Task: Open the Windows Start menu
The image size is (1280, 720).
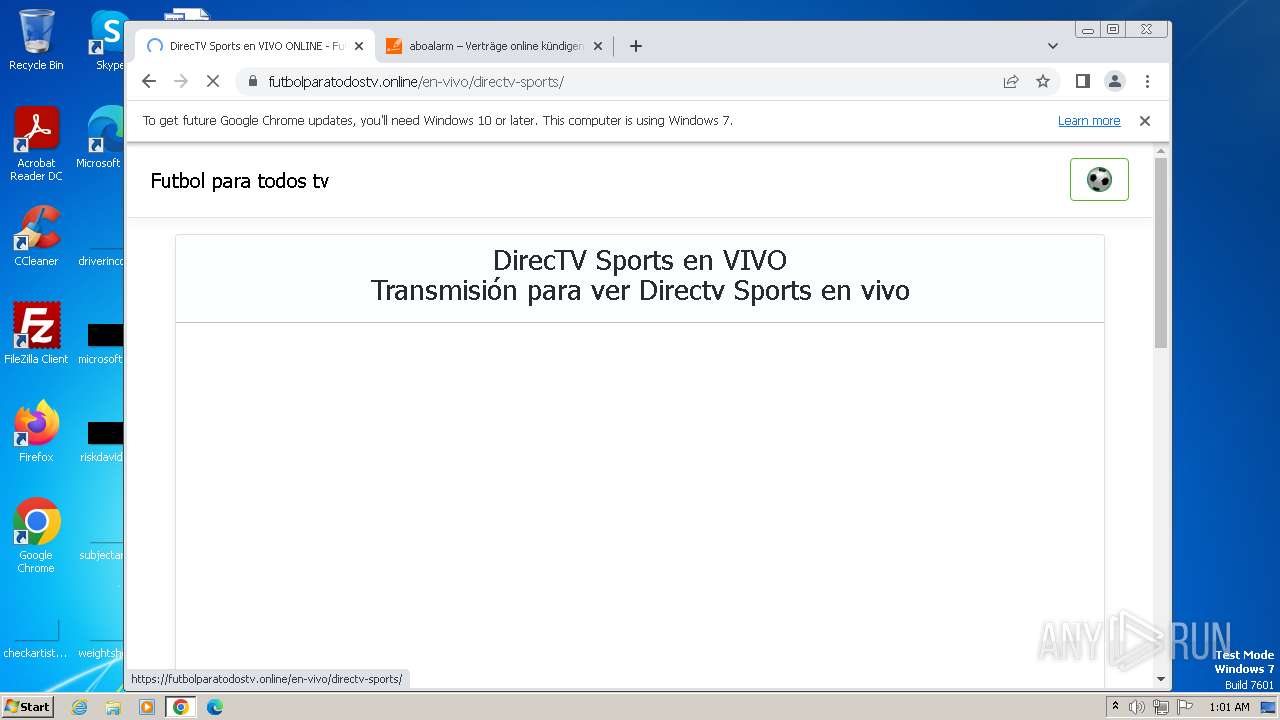Action: [27, 706]
